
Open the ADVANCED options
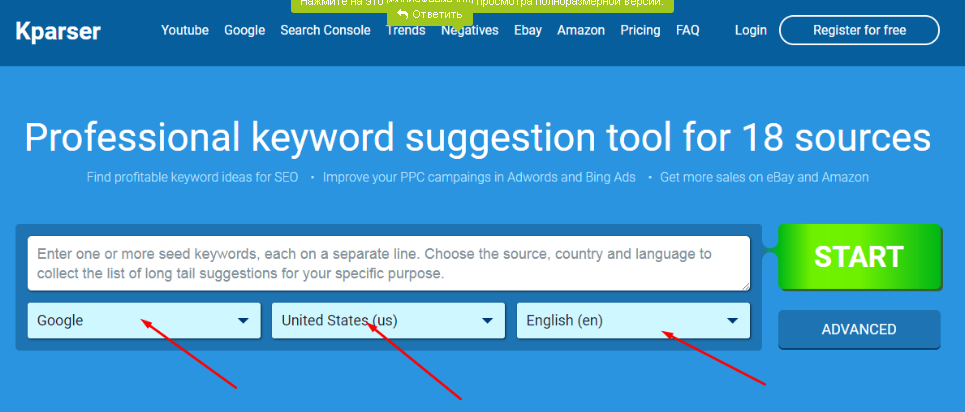tap(859, 329)
